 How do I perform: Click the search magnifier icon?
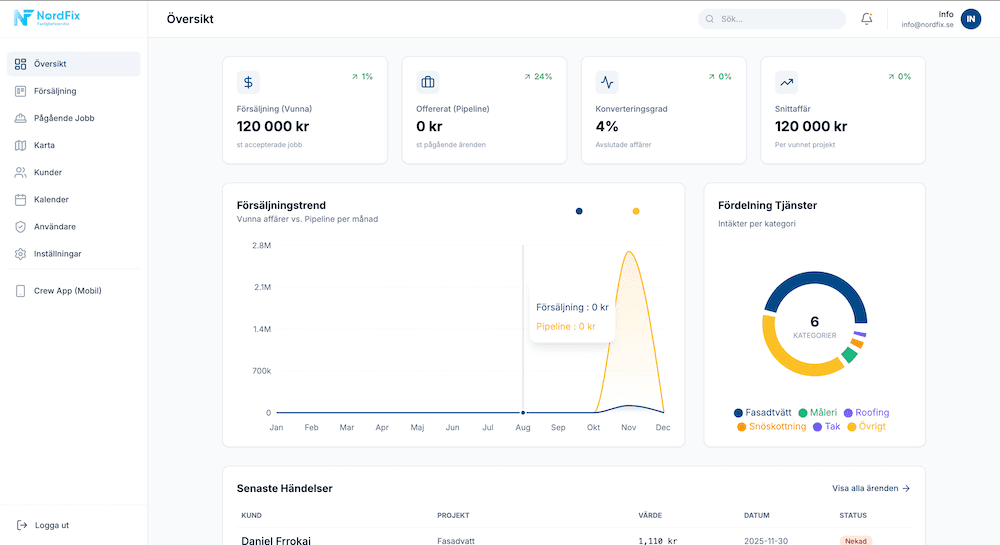click(710, 19)
